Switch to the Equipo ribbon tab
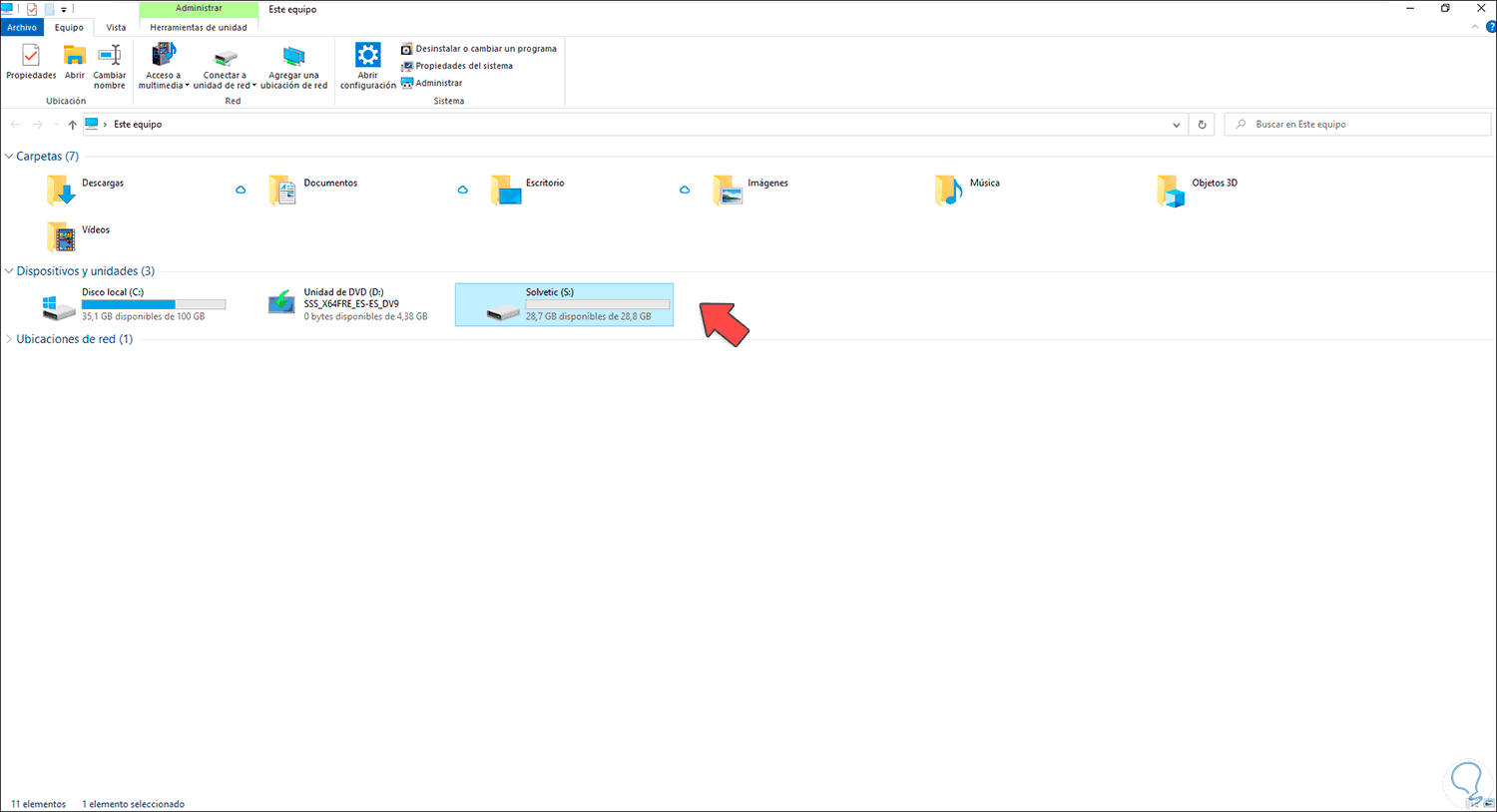Viewport: 1497px width, 812px height. click(x=69, y=28)
